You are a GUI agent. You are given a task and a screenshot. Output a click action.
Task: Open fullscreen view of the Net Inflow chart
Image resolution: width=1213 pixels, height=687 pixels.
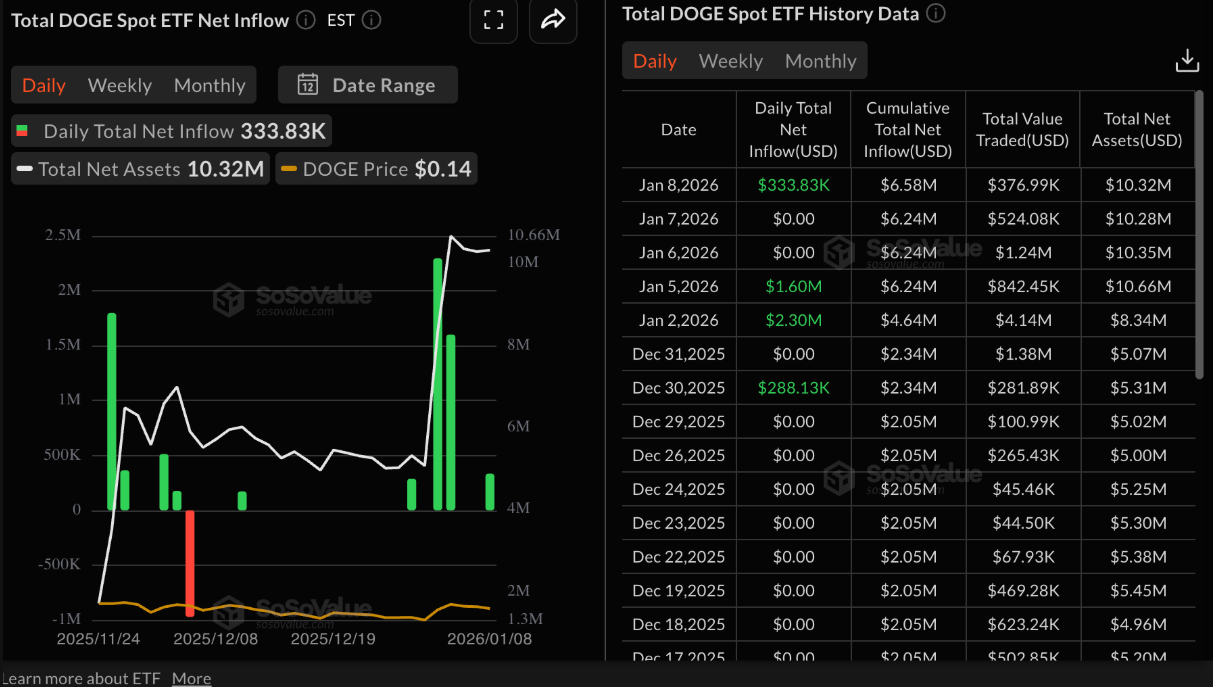[x=493, y=20]
